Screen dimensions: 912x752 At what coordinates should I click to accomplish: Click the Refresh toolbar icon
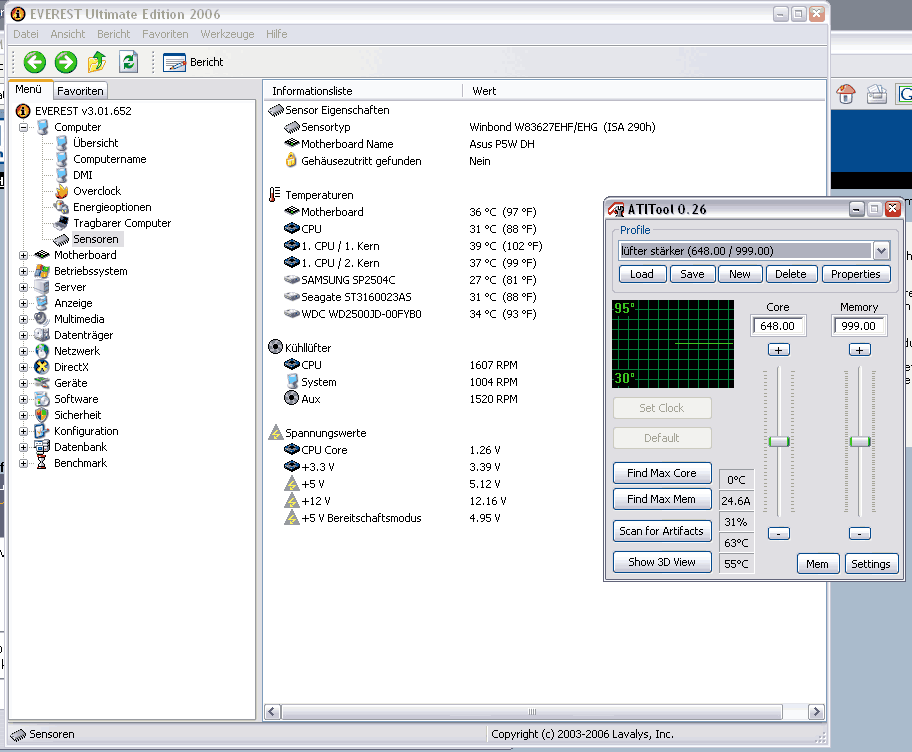[x=128, y=62]
